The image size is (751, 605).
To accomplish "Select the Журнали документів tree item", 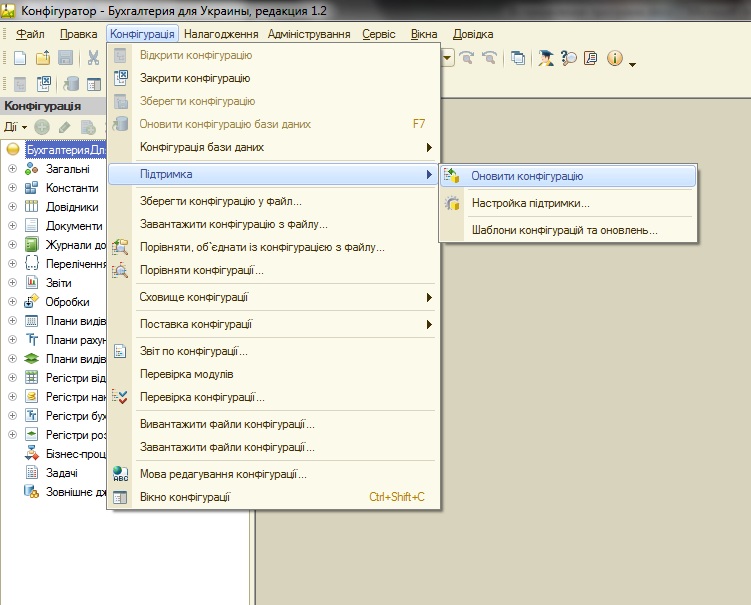I will coord(75,245).
